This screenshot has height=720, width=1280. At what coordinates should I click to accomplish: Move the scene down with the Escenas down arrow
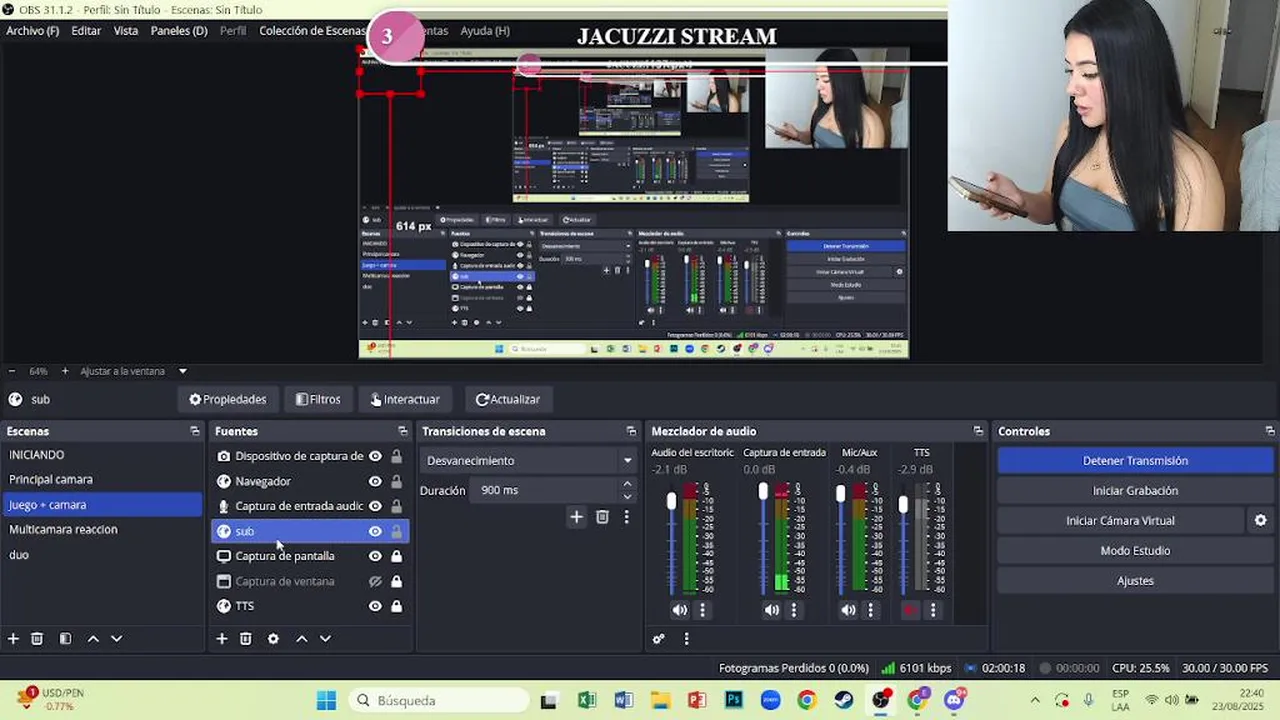tap(116, 638)
